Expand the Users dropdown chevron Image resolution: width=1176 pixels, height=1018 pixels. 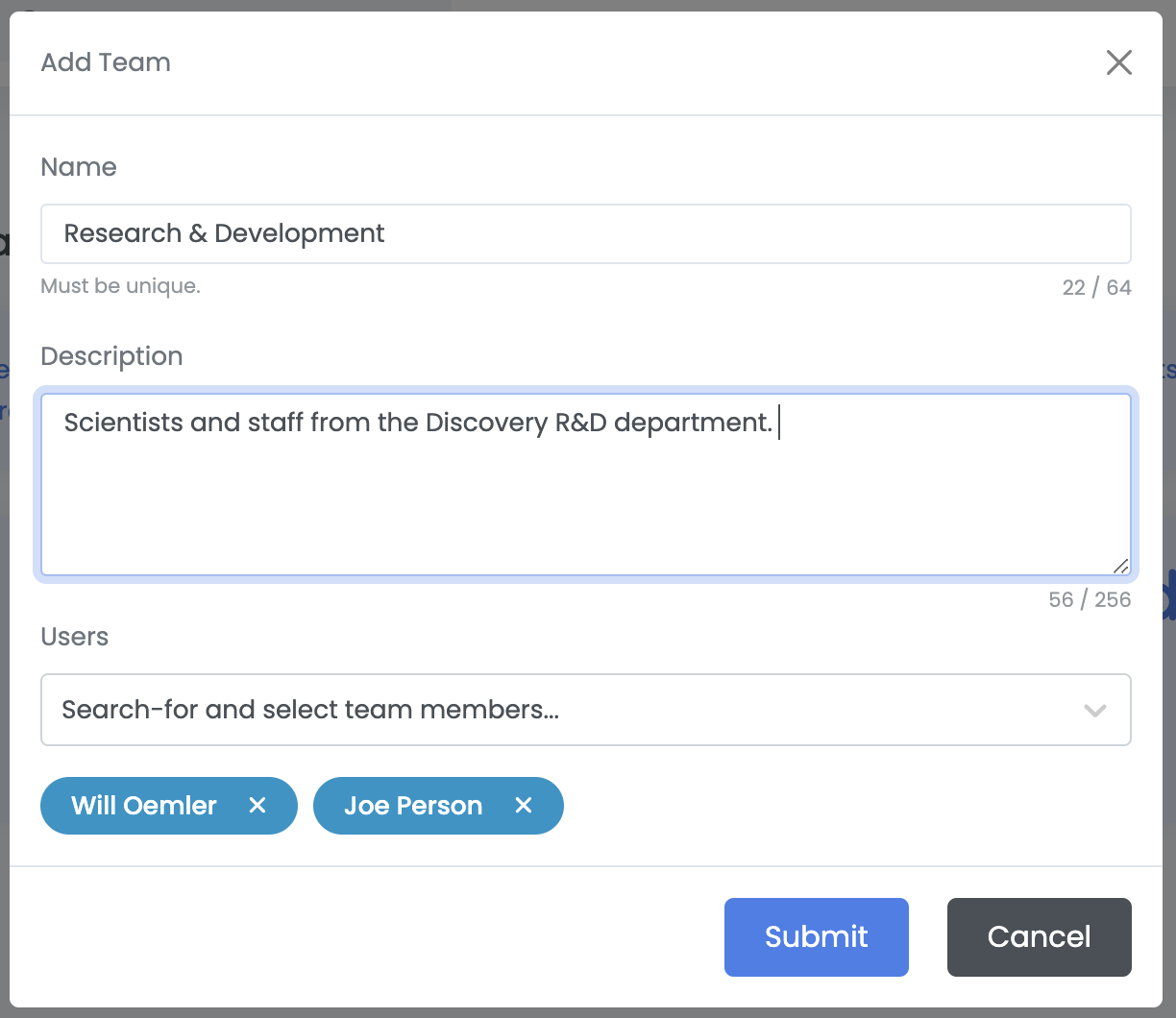coord(1095,711)
